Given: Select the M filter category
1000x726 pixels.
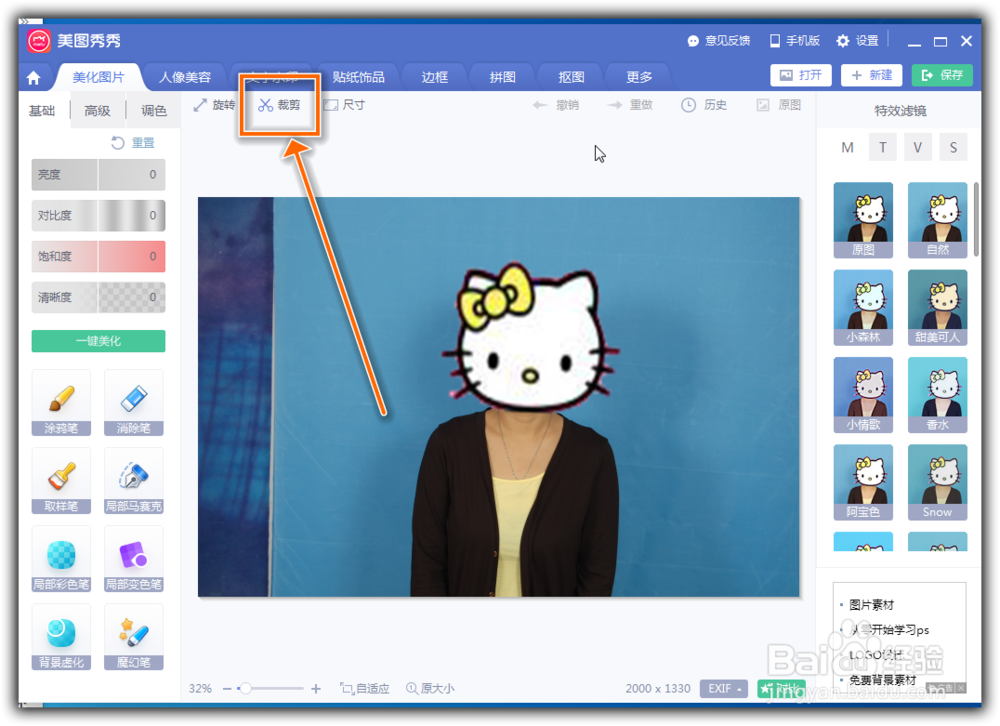Looking at the screenshot, I should [x=848, y=148].
